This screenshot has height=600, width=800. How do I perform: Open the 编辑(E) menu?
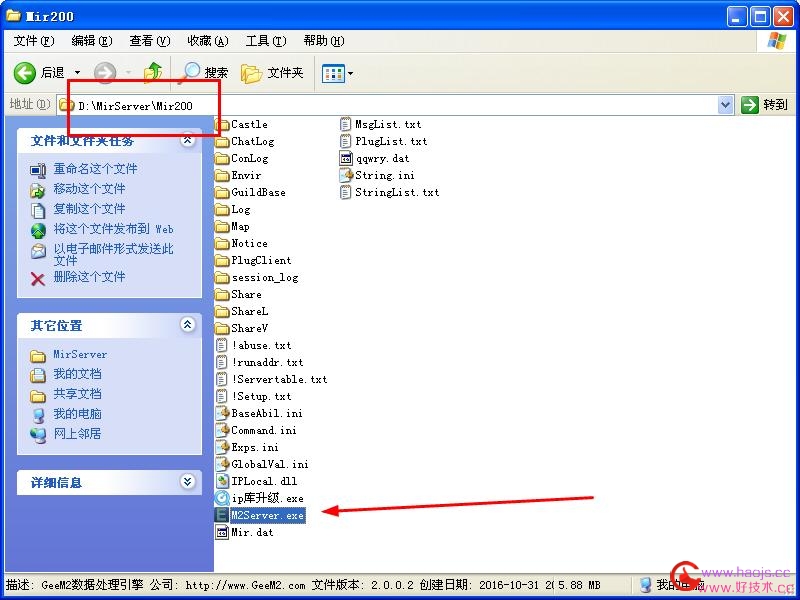pos(91,41)
